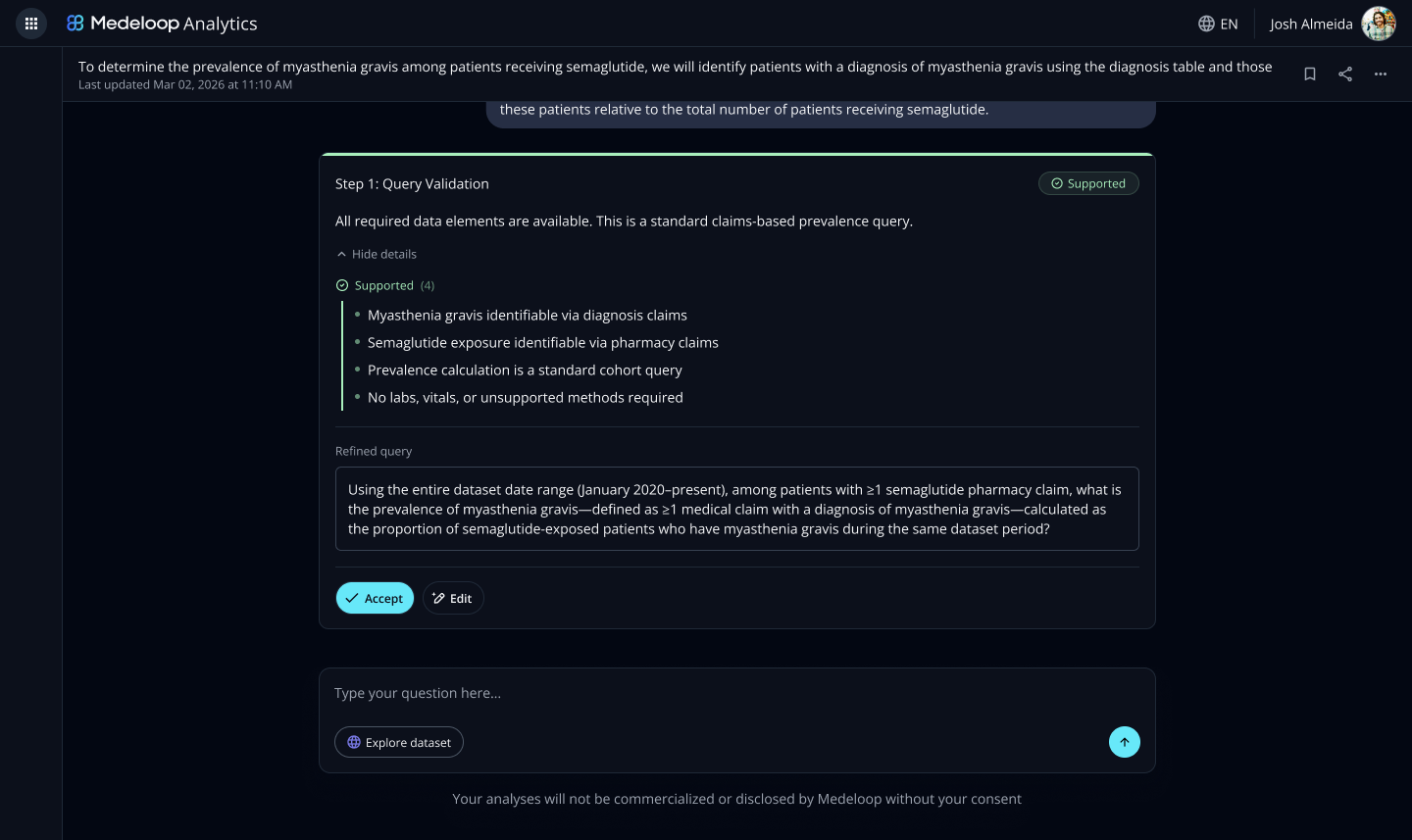Open the more options ellipsis menu
The width and height of the screenshot is (1412, 840).
(x=1381, y=74)
